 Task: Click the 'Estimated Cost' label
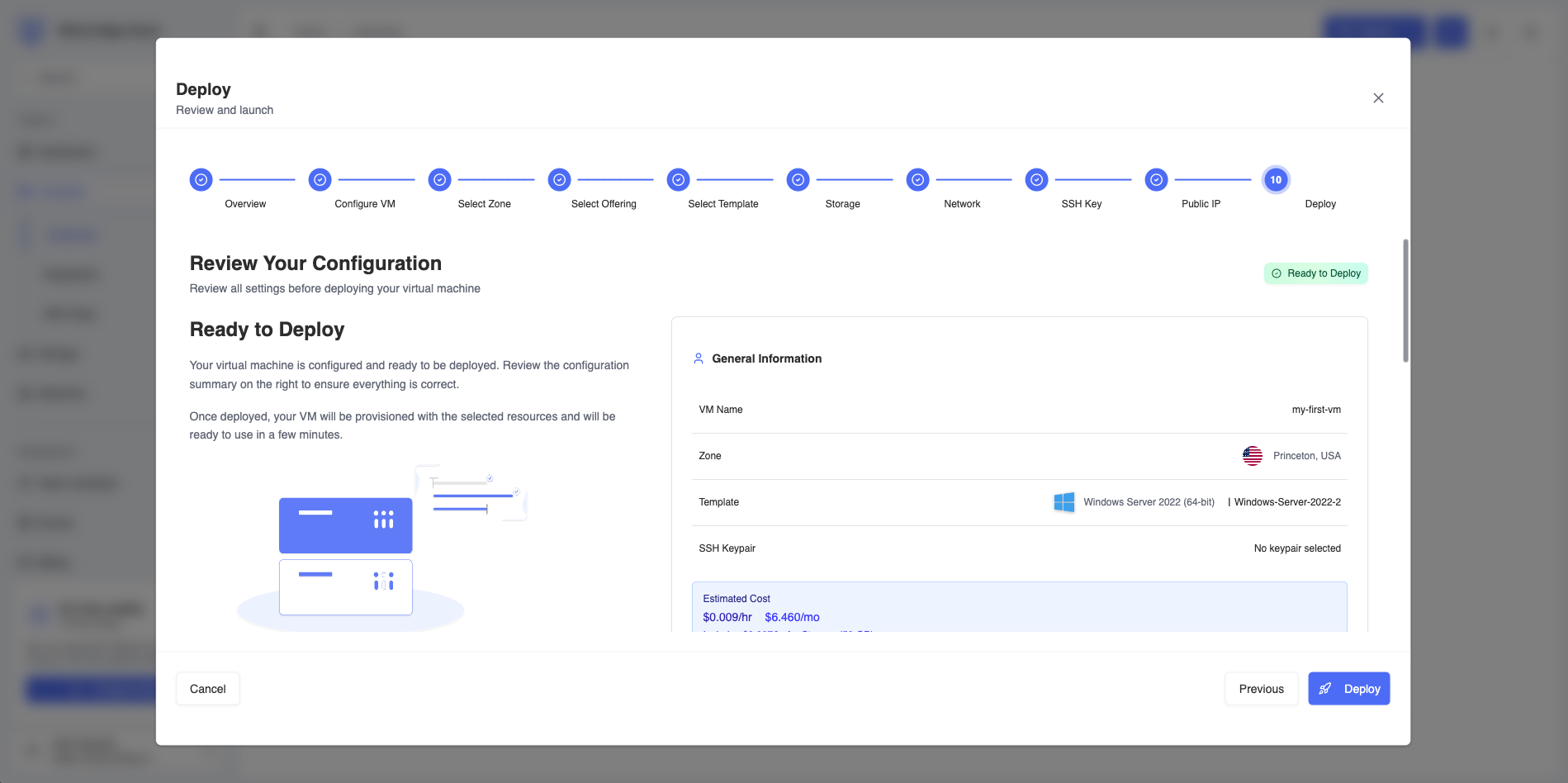[737, 599]
